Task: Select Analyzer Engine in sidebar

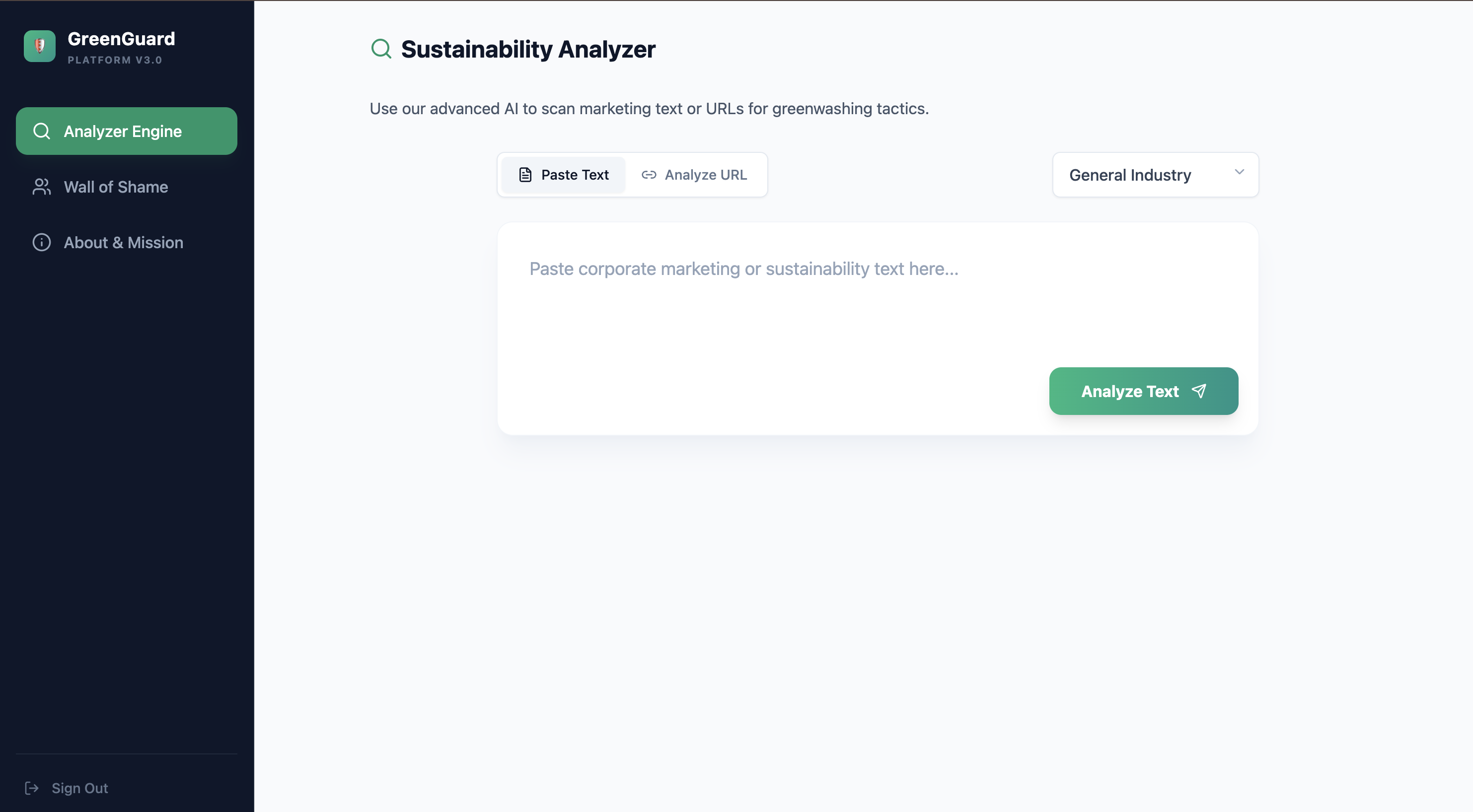Action: [123, 132]
